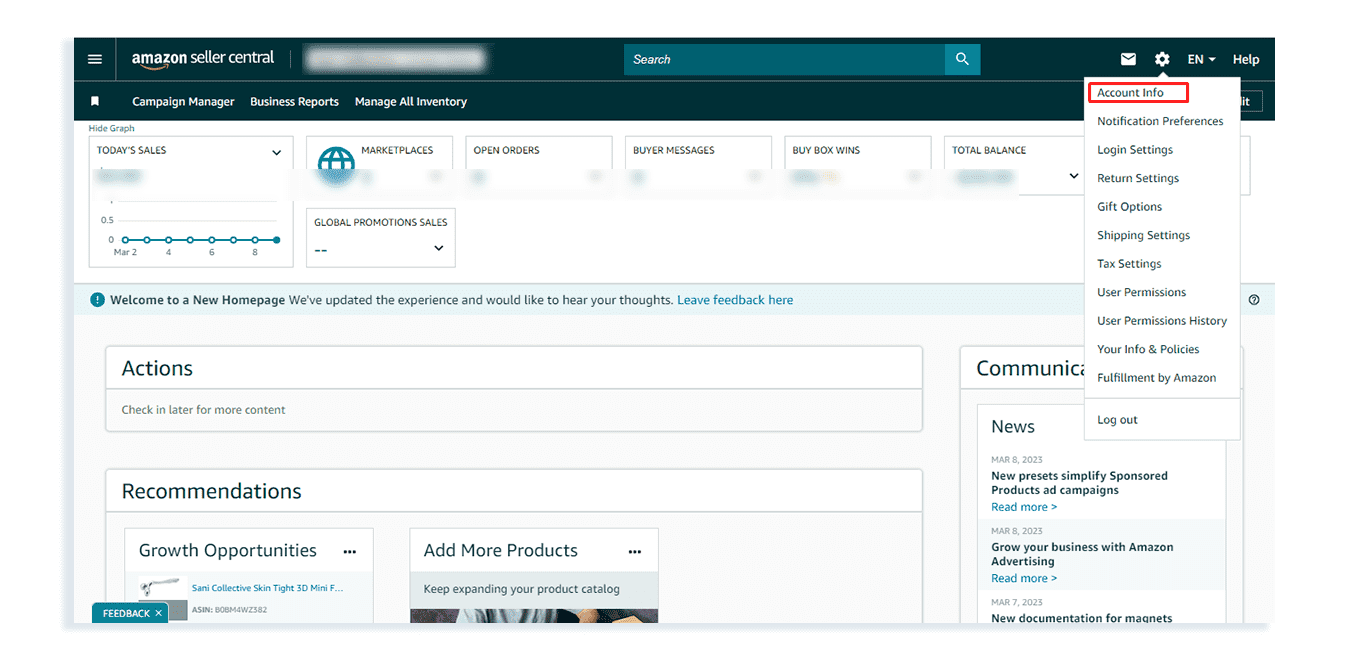The image size is (1349, 659).
Task: Click the bookmark pin icon in navbar
Action: click(95, 101)
